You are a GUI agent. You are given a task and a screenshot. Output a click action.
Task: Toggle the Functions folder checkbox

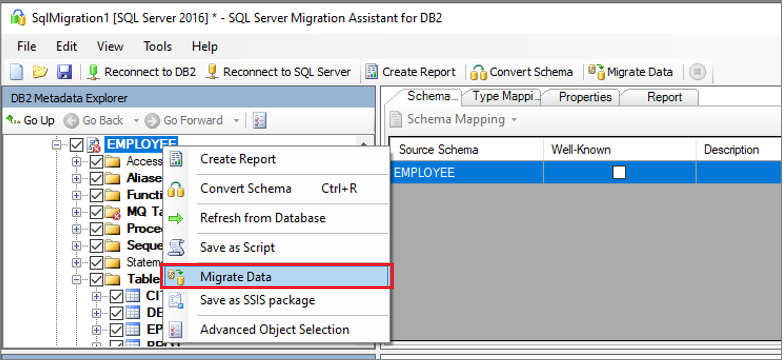point(96,195)
